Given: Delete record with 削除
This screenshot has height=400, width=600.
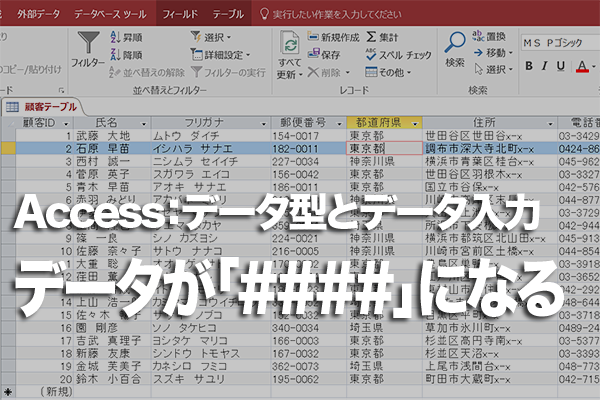Looking at the screenshot, I should point(324,72).
